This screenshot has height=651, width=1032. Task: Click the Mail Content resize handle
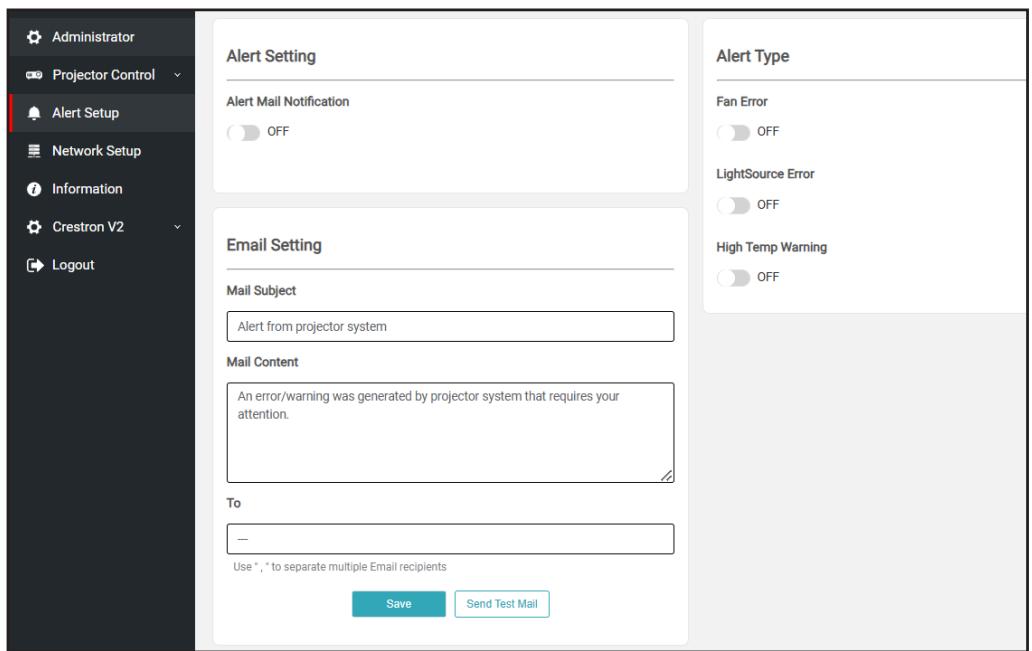coord(666,475)
